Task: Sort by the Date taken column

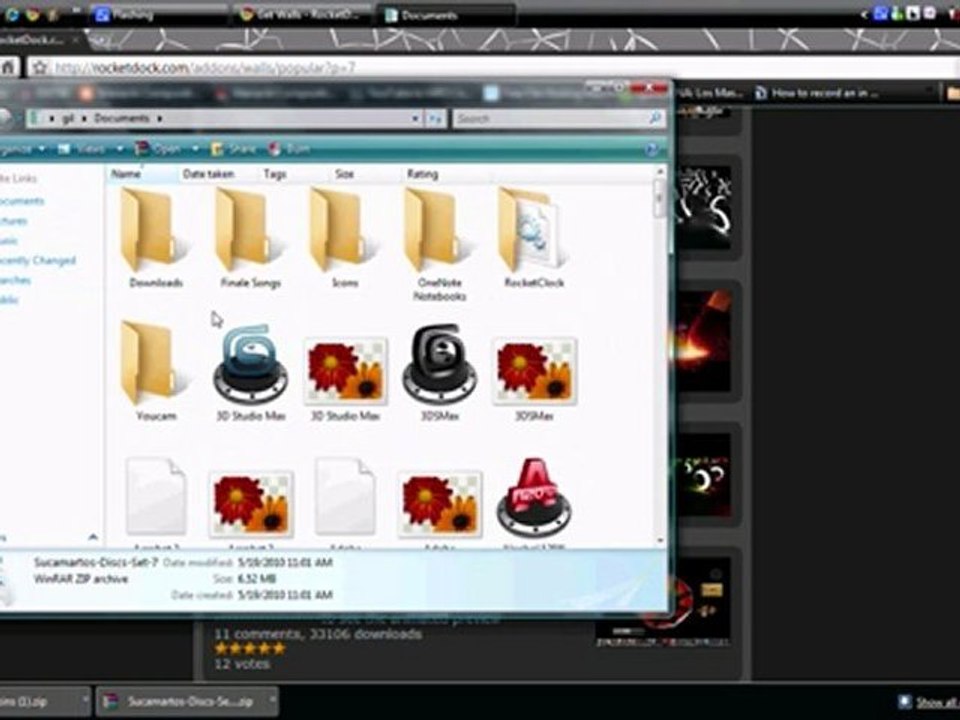Action: [x=208, y=174]
